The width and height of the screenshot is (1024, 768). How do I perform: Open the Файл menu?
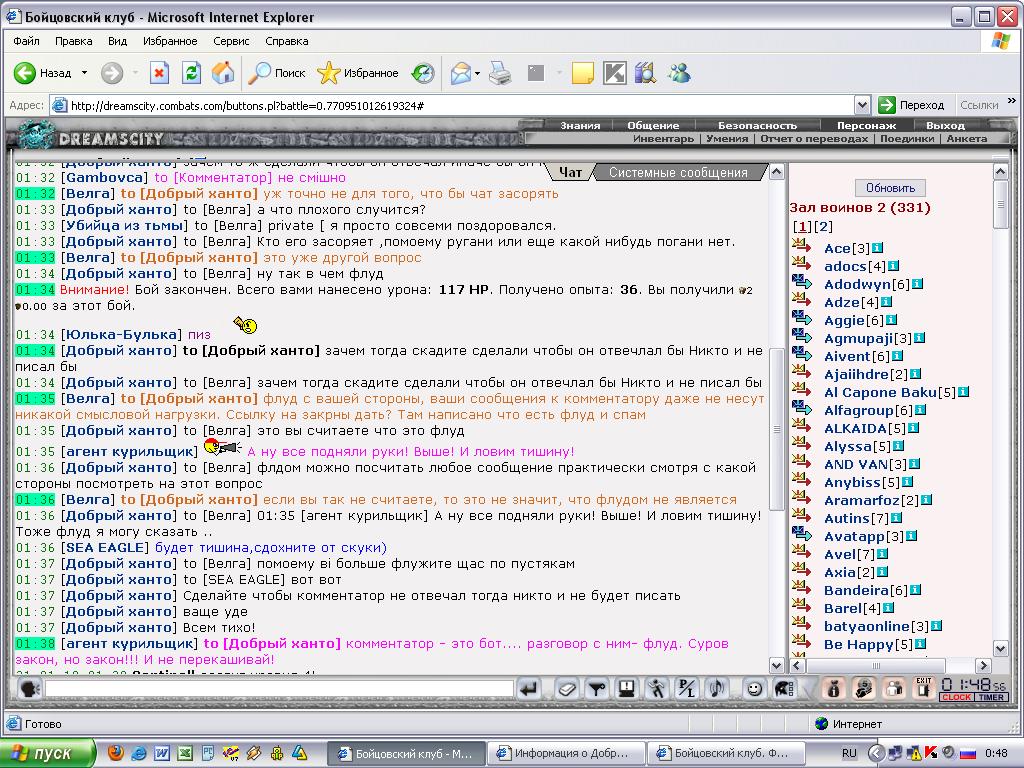click(x=26, y=41)
